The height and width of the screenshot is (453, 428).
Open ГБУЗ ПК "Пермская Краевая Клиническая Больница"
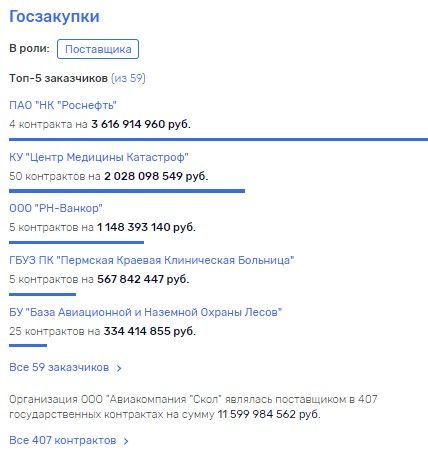click(x=152, y=260)
